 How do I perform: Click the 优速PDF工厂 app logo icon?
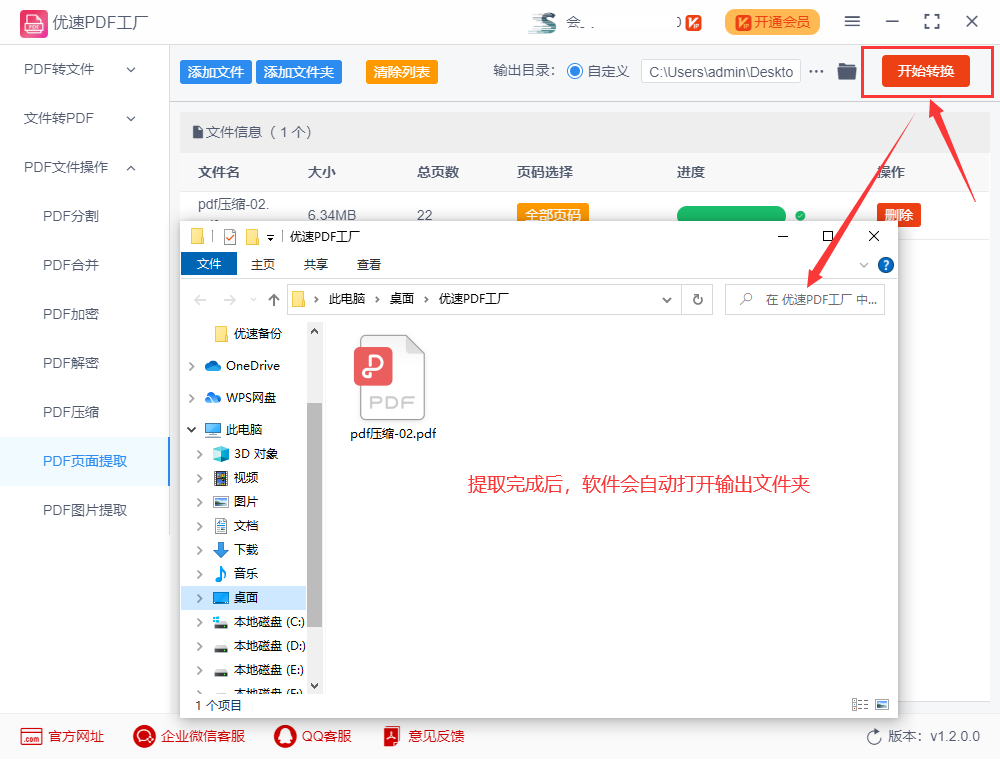[33, 24]
